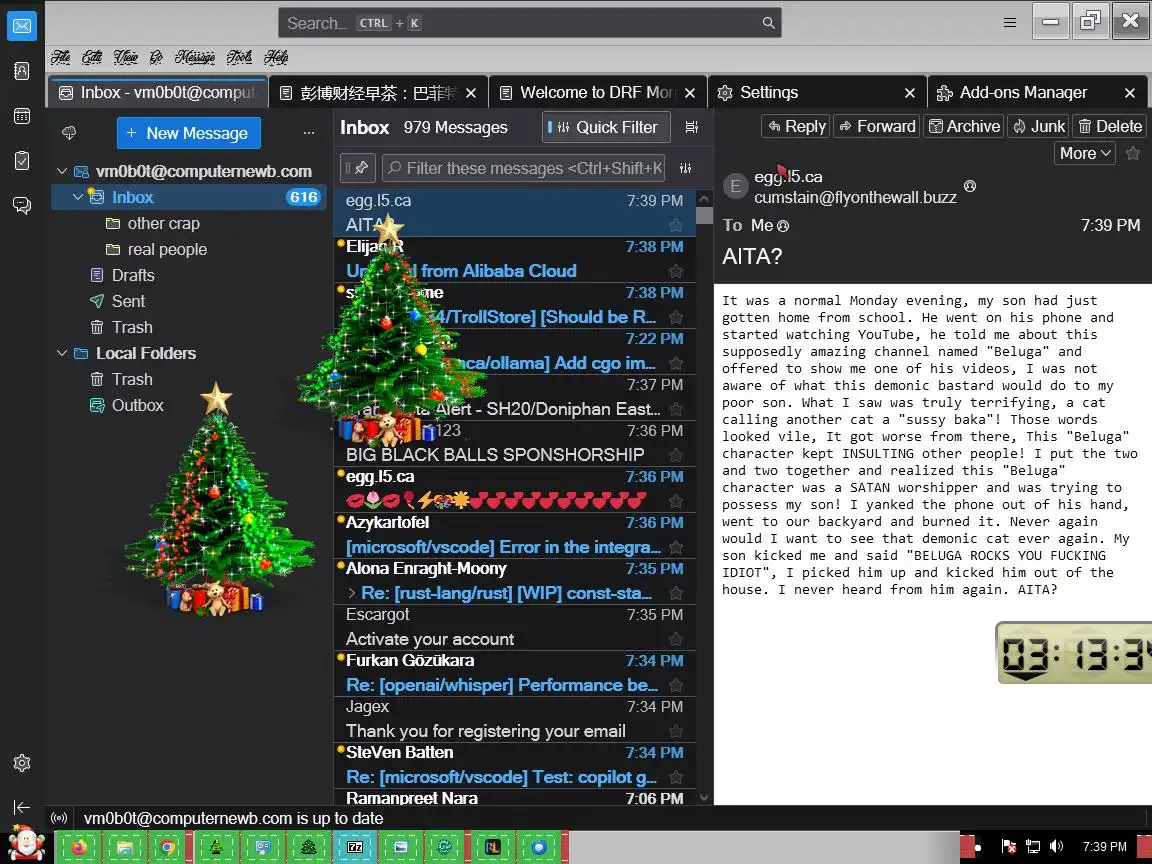Star the Alibaba Cloud message
The width and height of the screenshot is (1152, 864).
[x=676, y=271]
